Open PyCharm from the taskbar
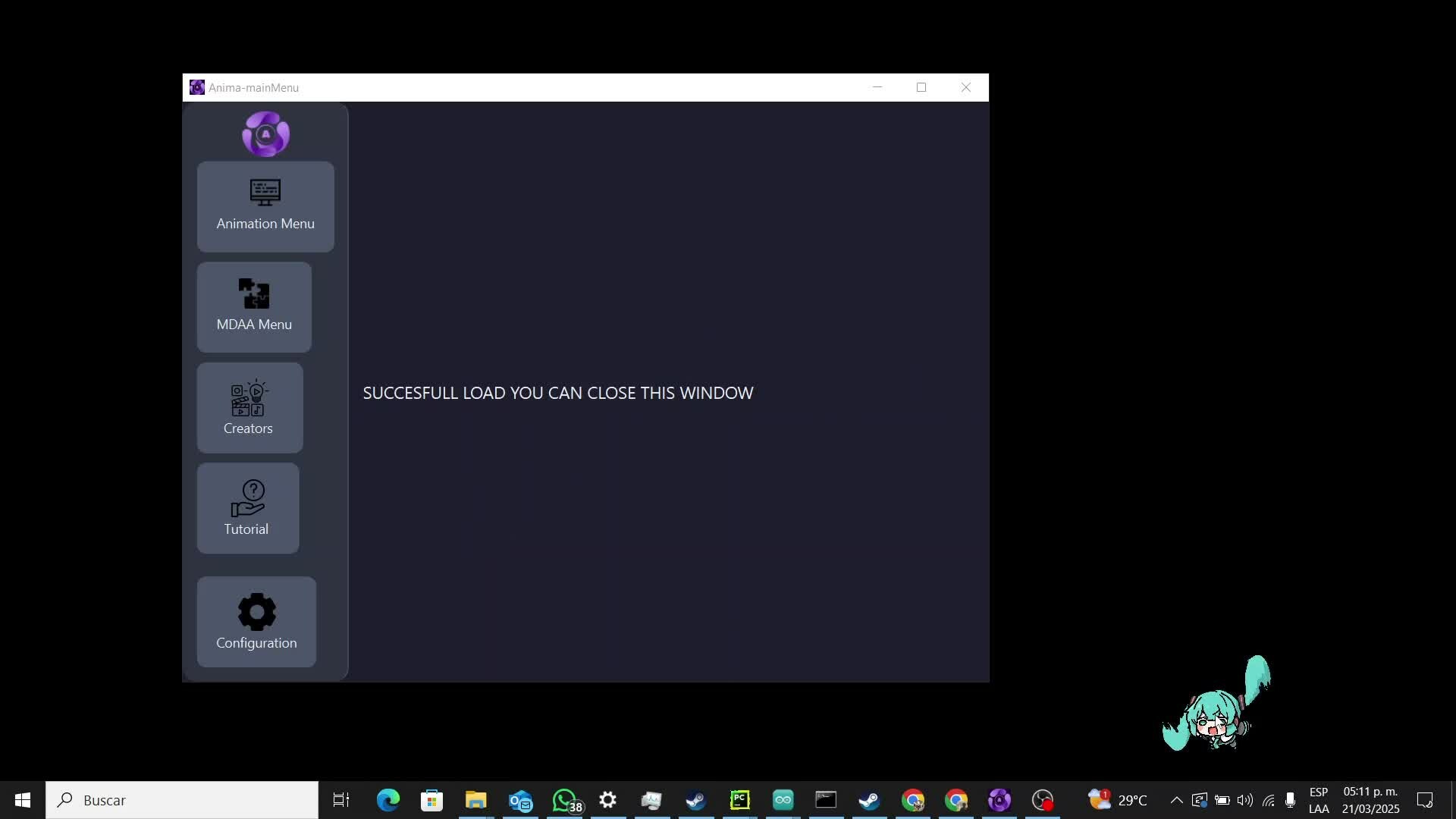The height and width of the screenshot is (819, 1456). coord(739,800)
